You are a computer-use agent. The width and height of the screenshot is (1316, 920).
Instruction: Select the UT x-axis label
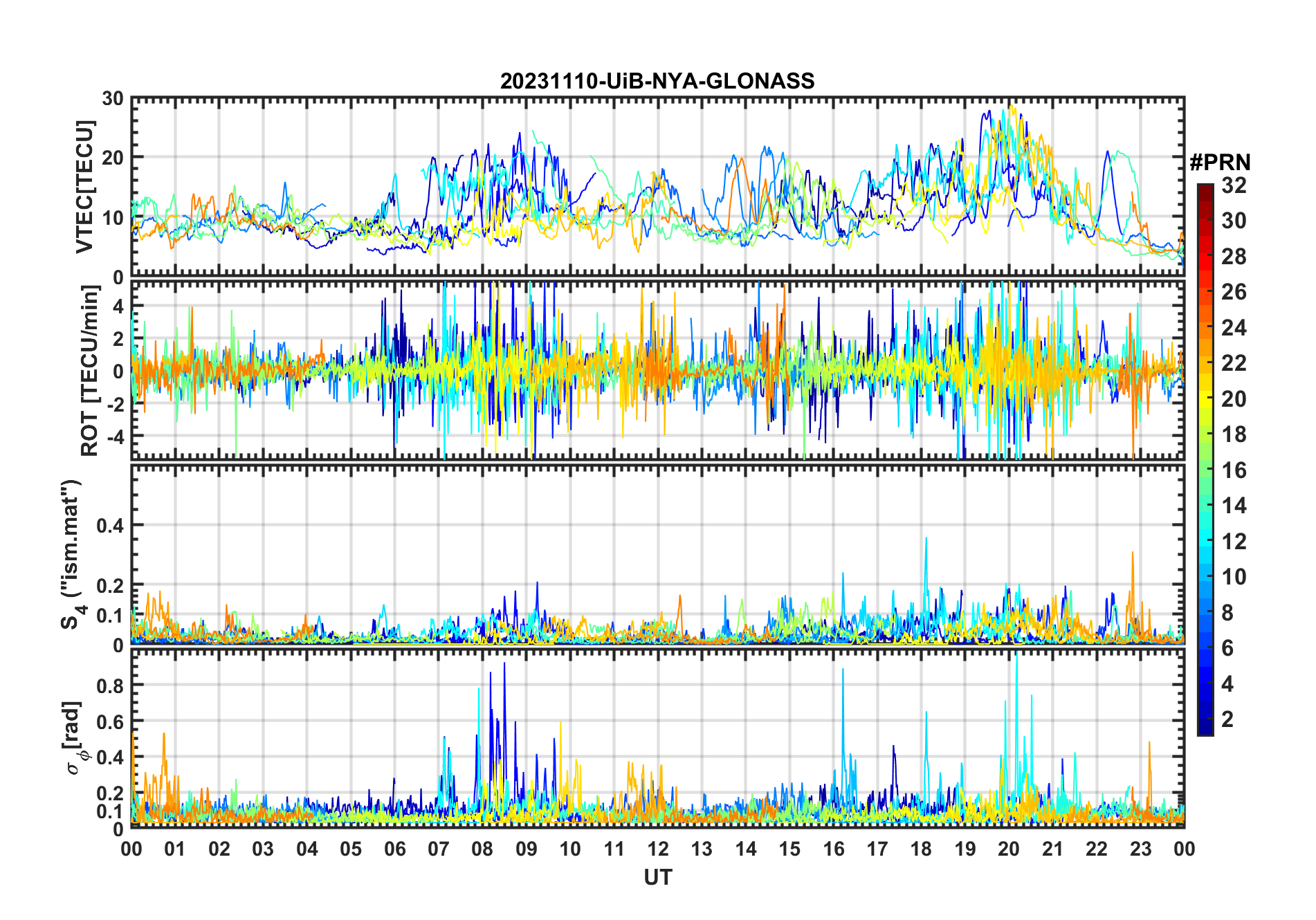[658, 877]
